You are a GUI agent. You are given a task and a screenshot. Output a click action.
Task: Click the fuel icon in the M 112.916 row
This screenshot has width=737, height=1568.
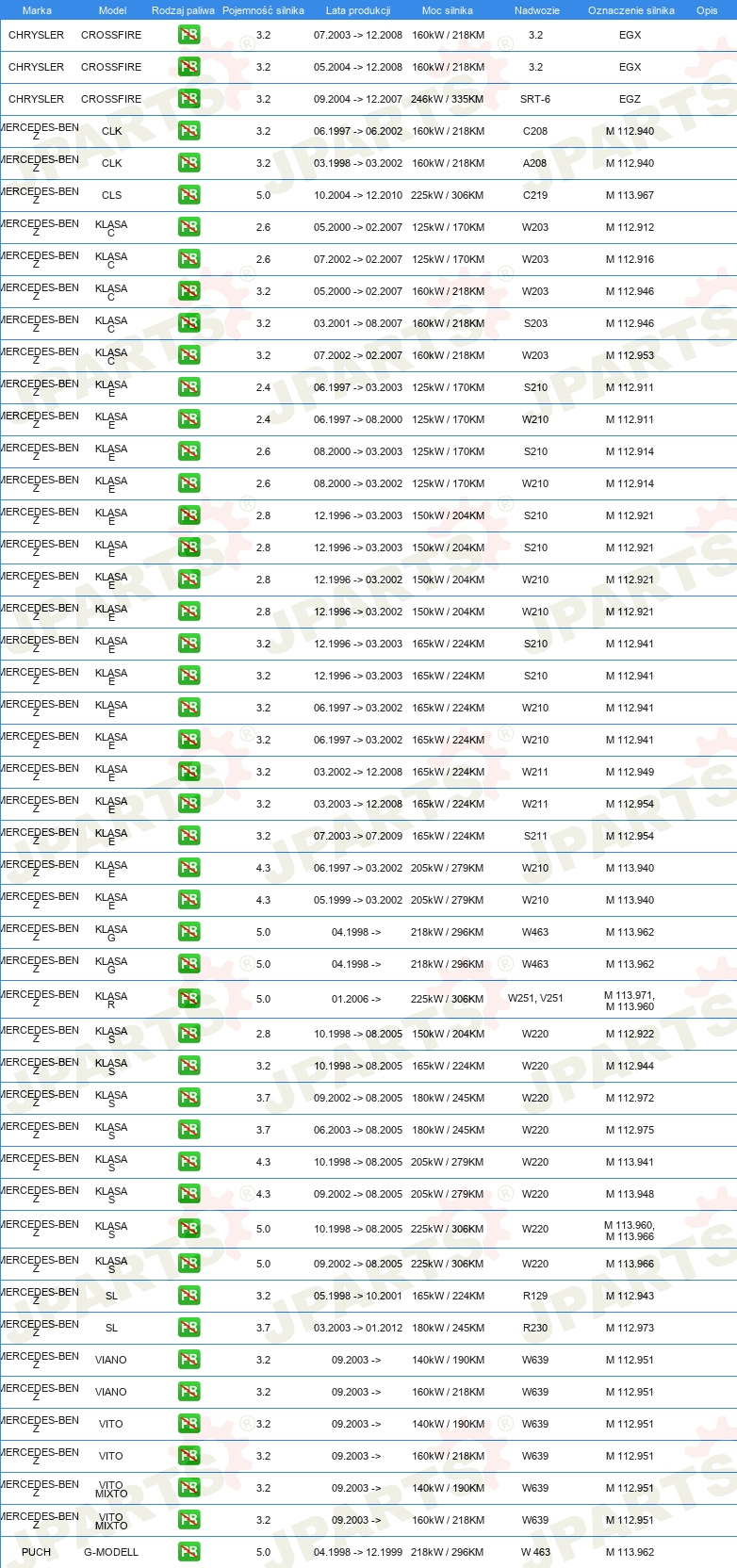pyautogui.click(x=189, y=259)
